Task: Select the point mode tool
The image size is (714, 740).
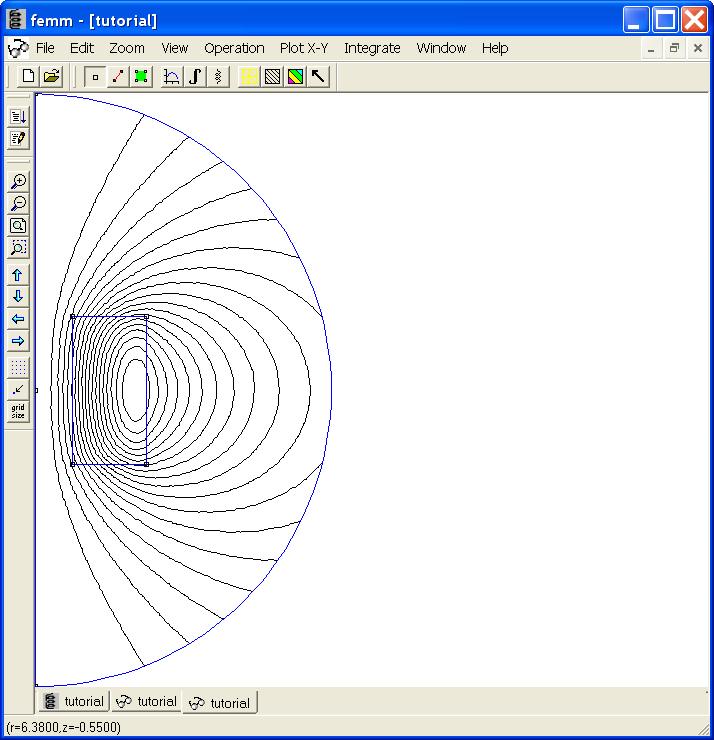Action: (95, 76)
